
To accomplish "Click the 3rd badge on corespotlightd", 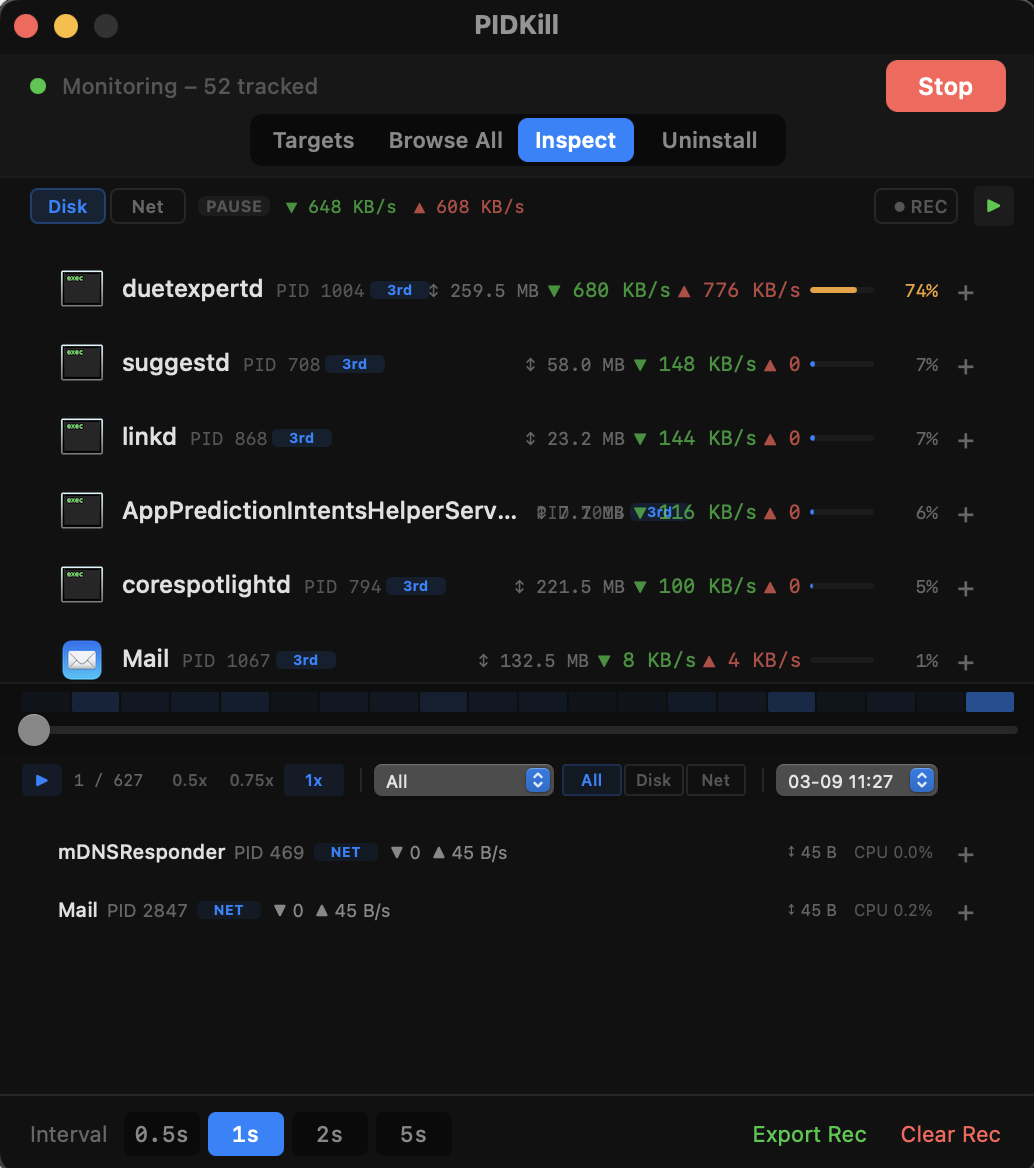I will (x=416, y=586).
